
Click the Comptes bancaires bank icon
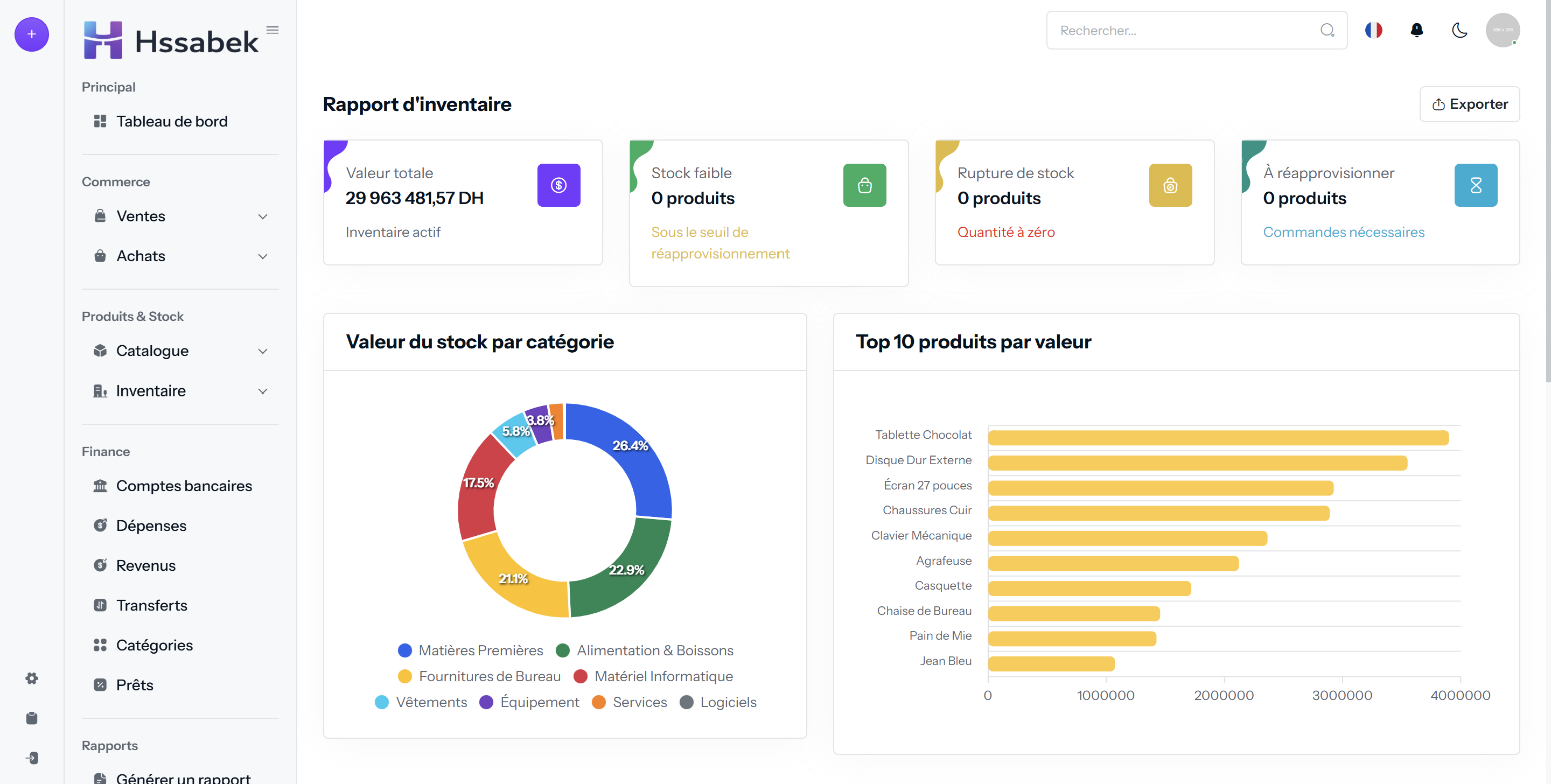click(100, 485)
